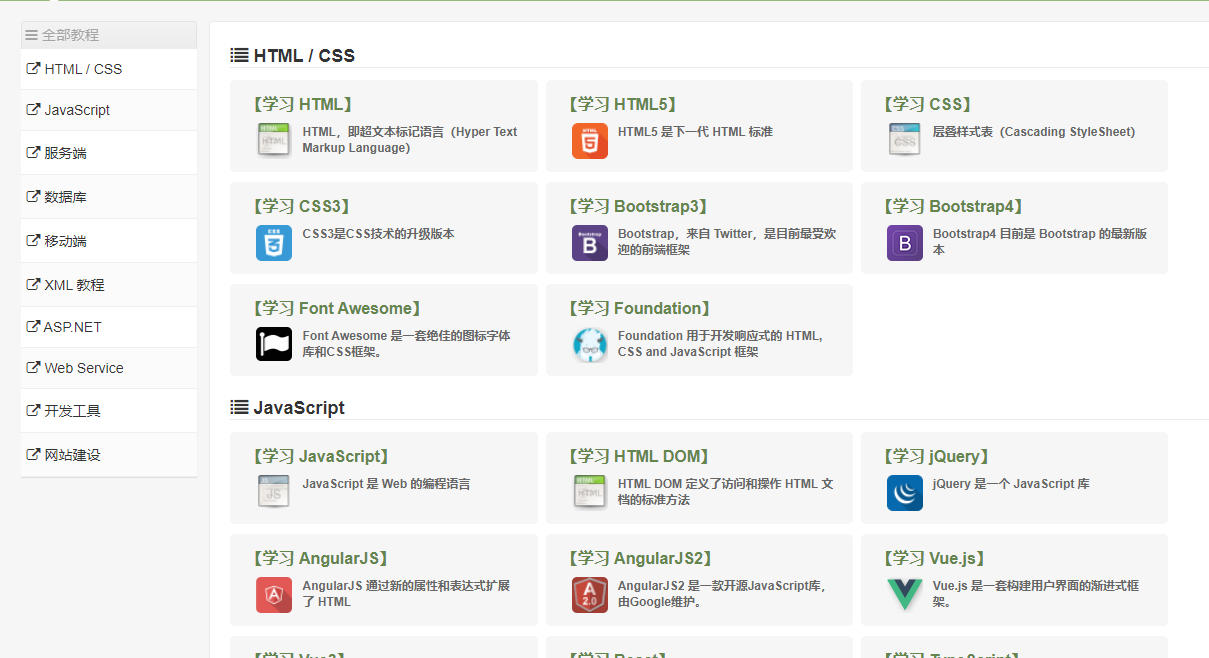
Task: Click the red AngularJS shield icon
Action: click(274, 594)
